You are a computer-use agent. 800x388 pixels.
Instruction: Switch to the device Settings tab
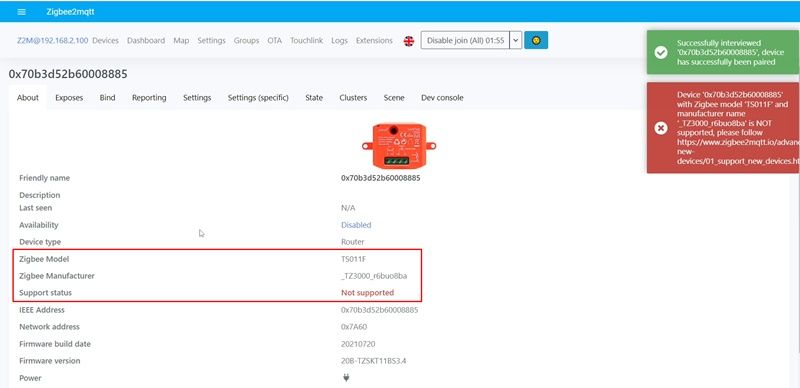click(197, 98)
